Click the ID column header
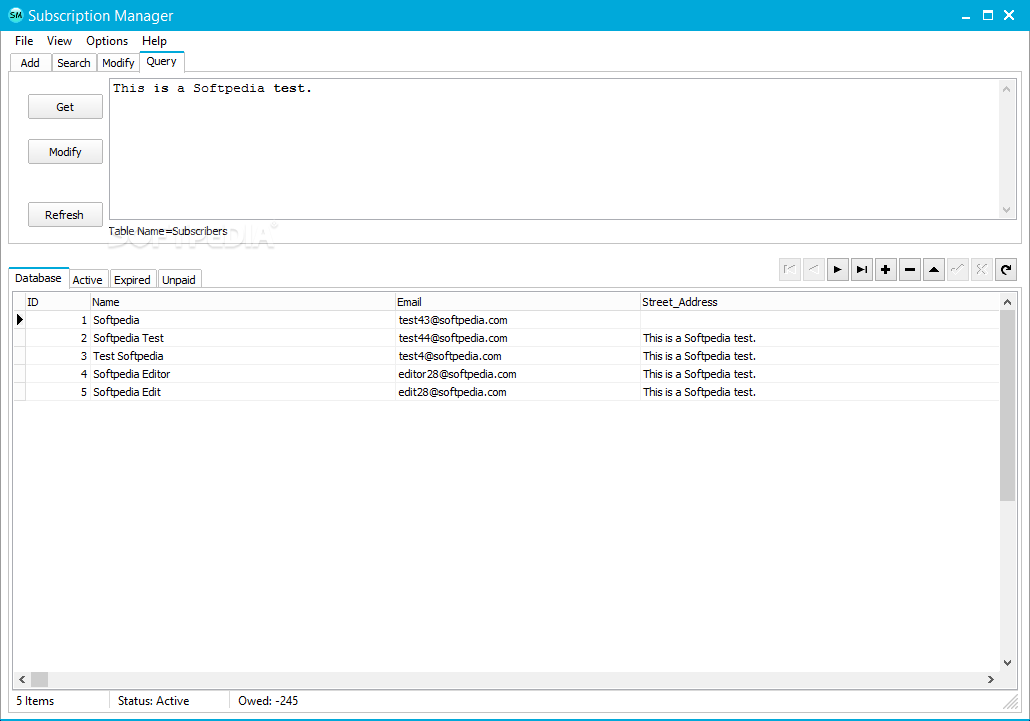 [58, 302]
